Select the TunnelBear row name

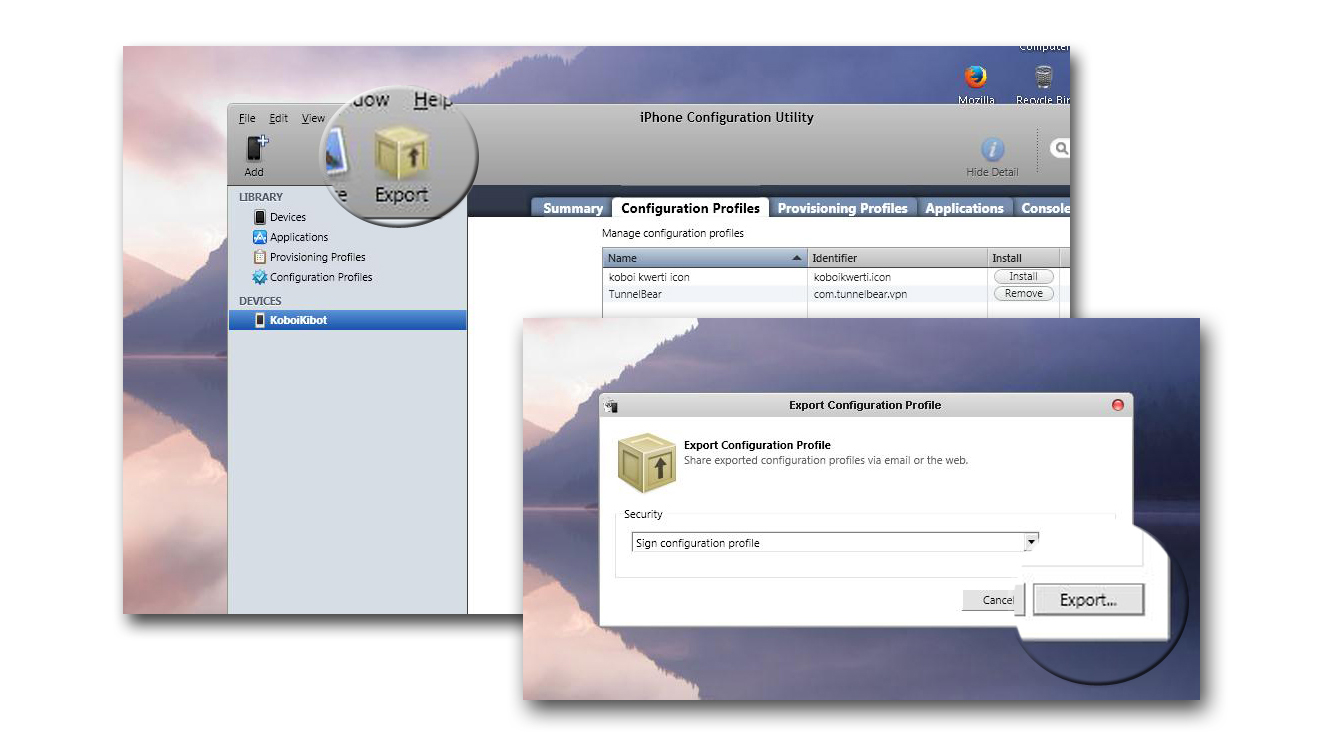pyautogui.click(x=635, y=294)
